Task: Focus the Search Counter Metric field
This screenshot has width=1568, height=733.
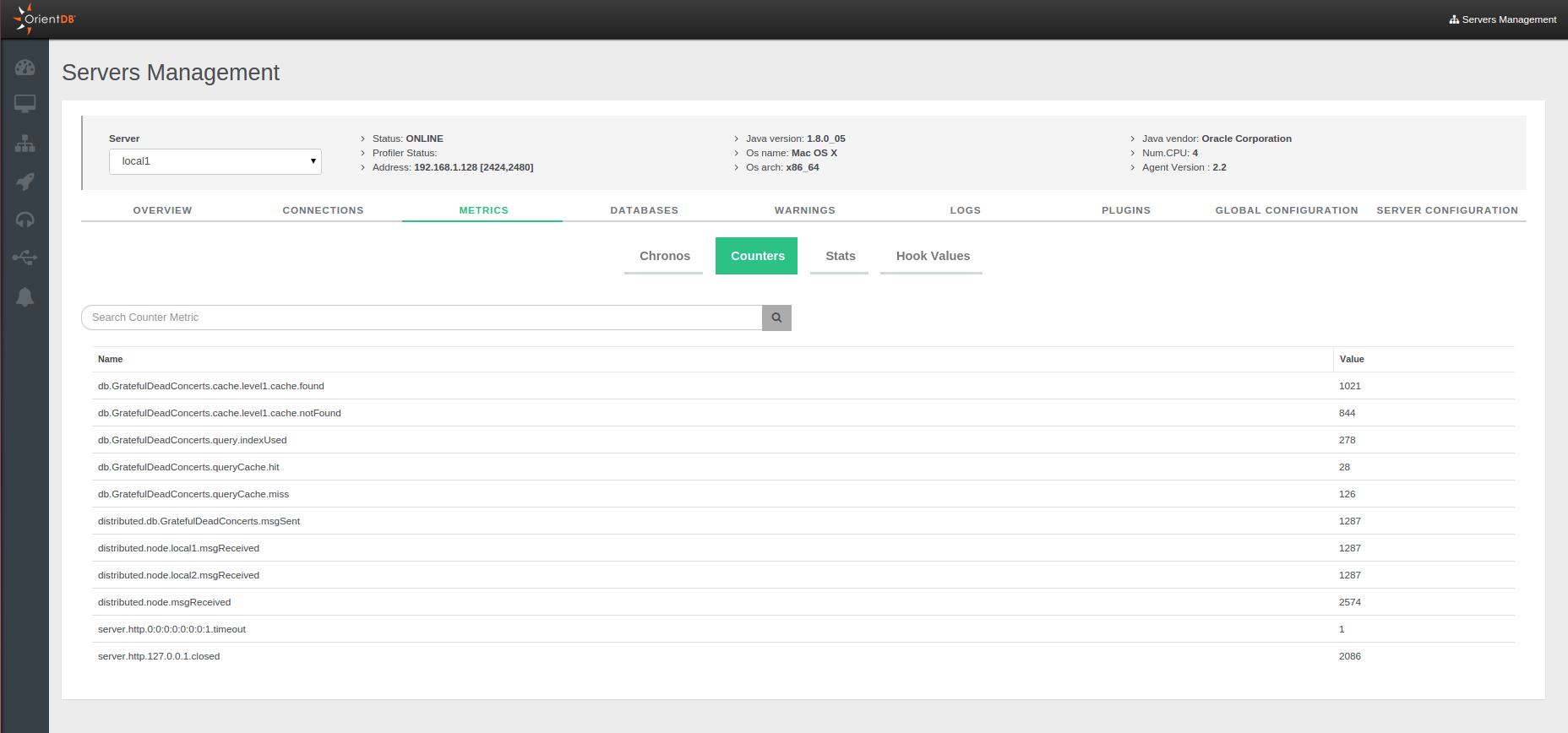Action: click(x=422, y=318)
